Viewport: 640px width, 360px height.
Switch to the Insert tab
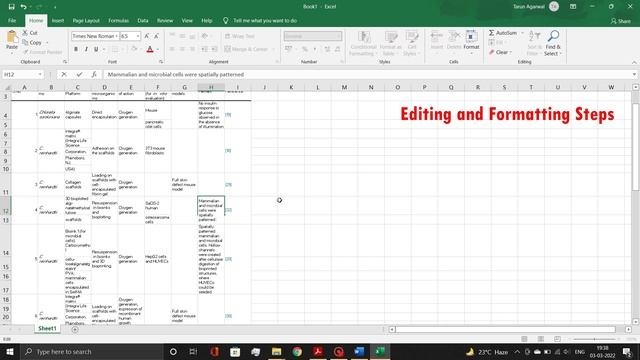pyautogui.click(x=58, y=20)
